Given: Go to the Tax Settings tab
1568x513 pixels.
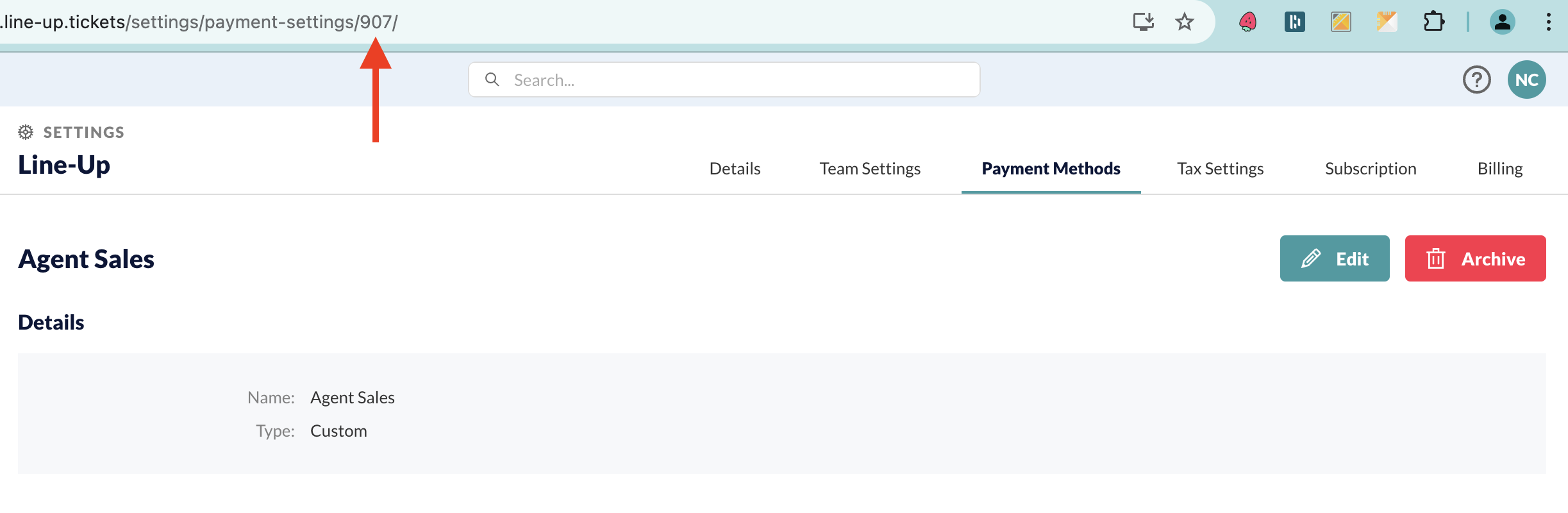Looking at the screenshot, I should point(1220,169).
